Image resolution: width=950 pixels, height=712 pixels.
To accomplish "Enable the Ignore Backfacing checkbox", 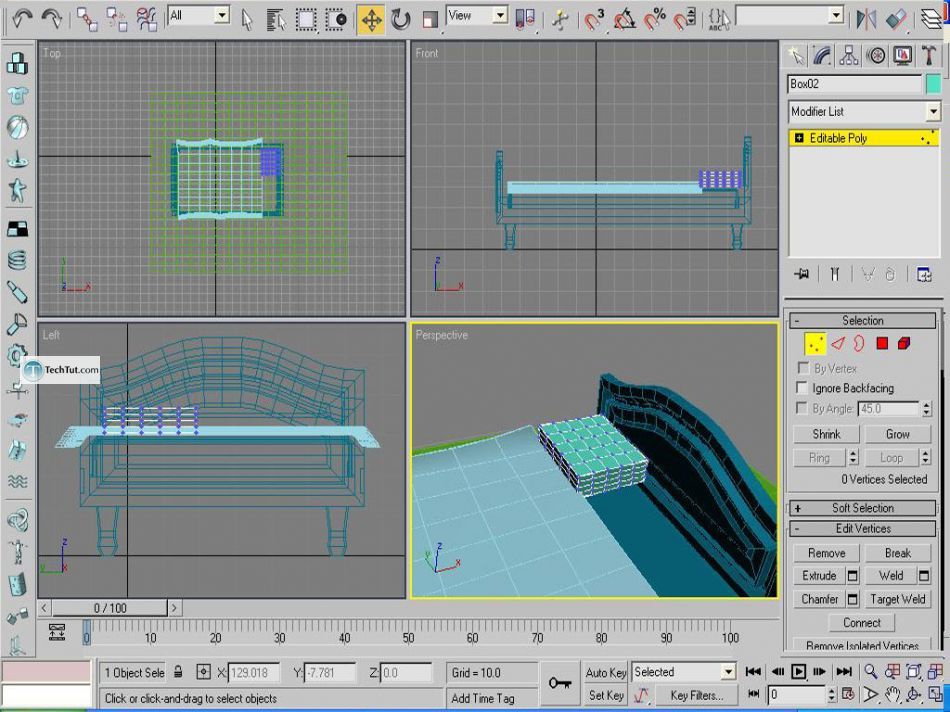I will tap(804, 388).
